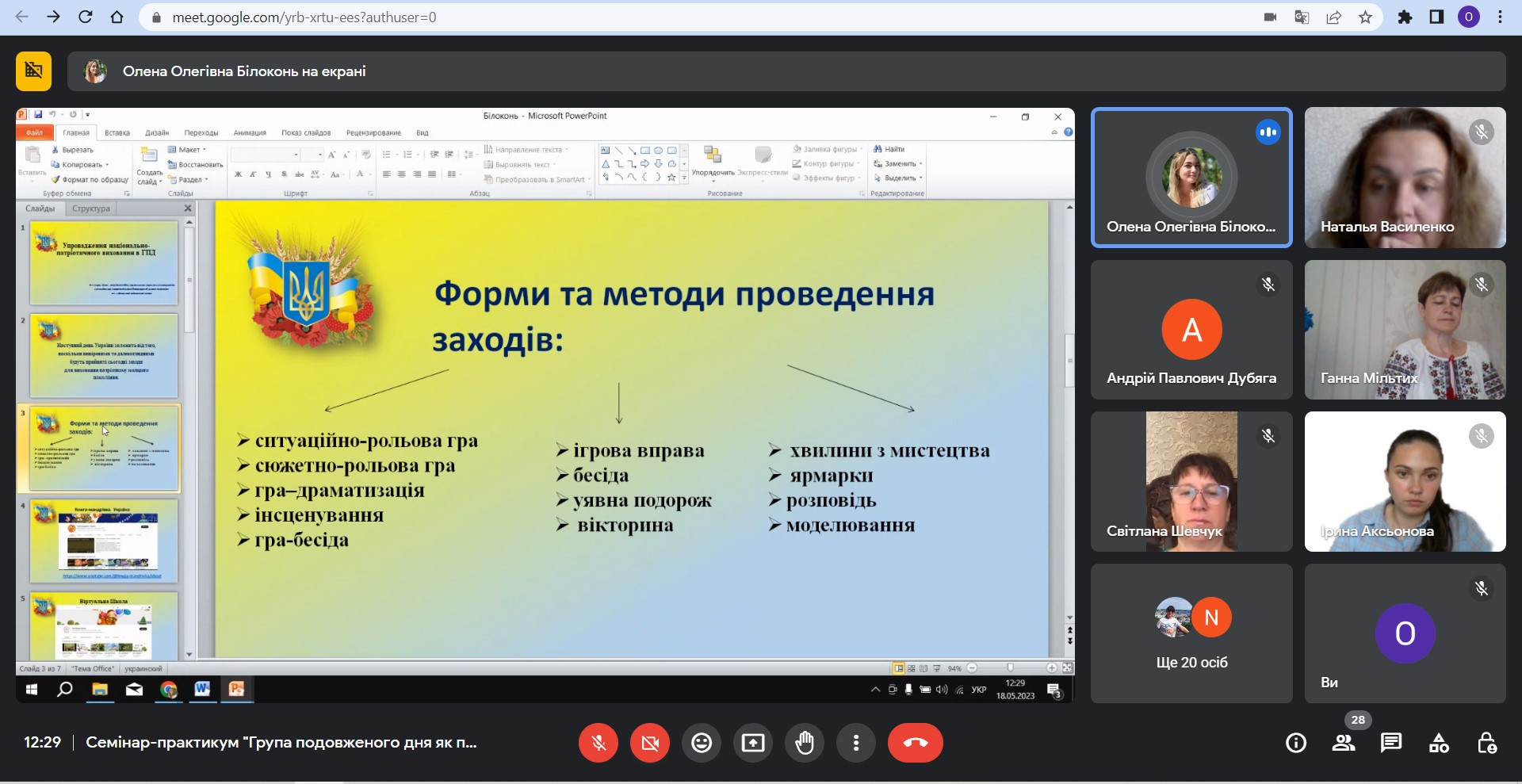Switch to Показ слайдов ribbon tab
This screenshot has width=1522, height=784.
click(306, 132)
